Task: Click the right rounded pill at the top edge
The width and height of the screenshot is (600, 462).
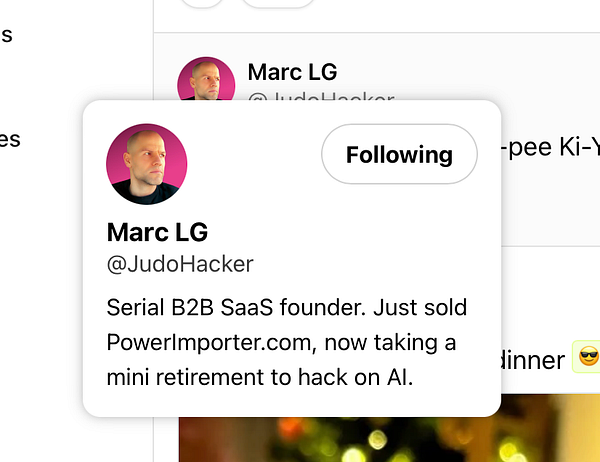Action: pyautogui.click(x=278, y=3)
